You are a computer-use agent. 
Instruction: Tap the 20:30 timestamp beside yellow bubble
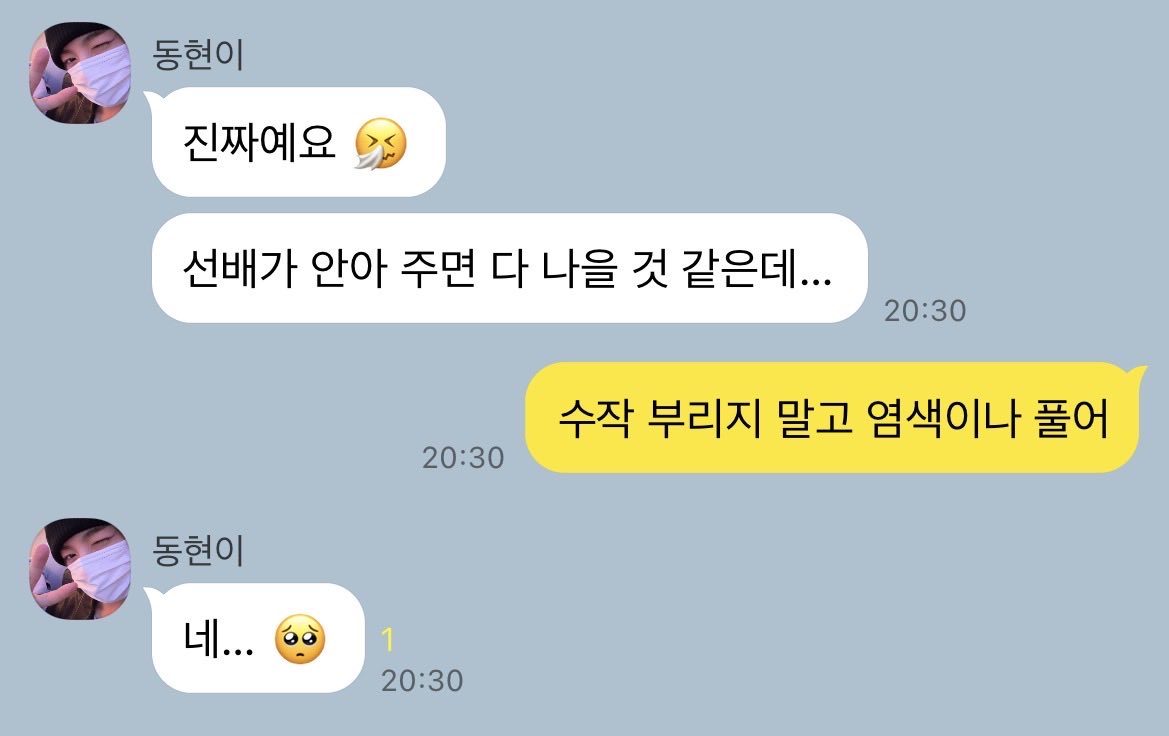click(x=463, y=458)
